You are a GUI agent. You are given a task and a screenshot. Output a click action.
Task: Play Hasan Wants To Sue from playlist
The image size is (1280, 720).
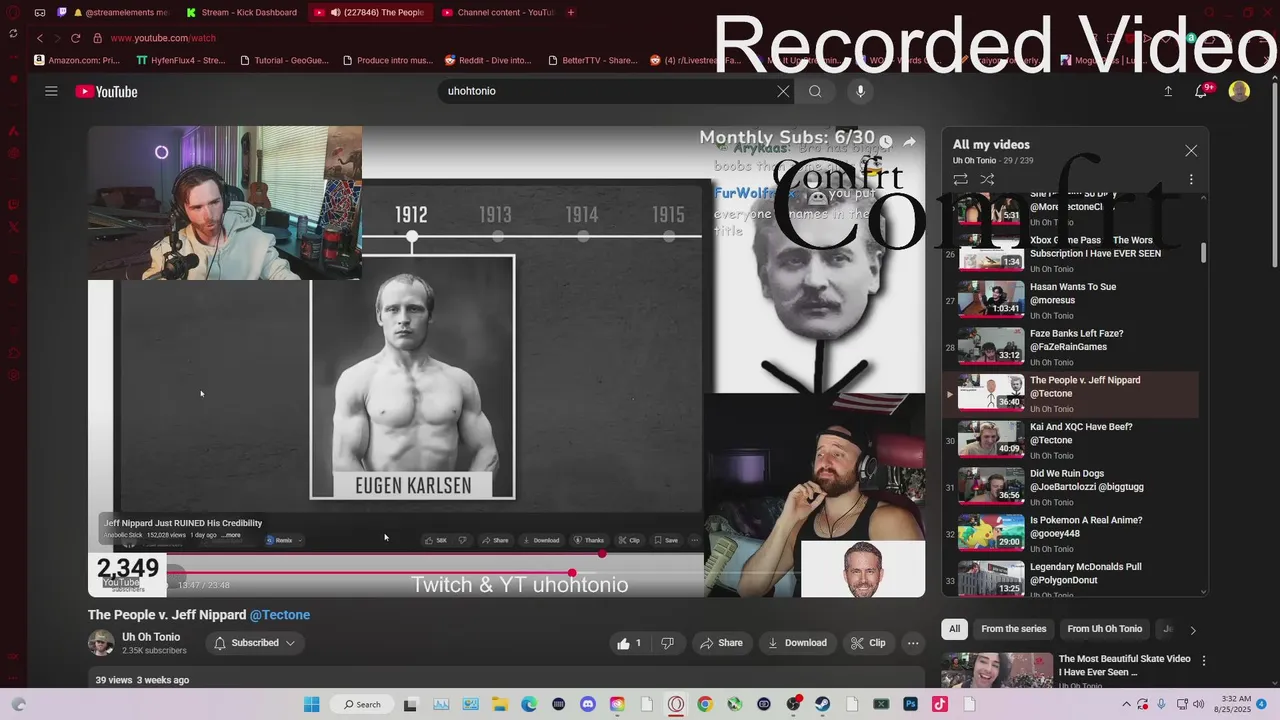coord(1070,300)
